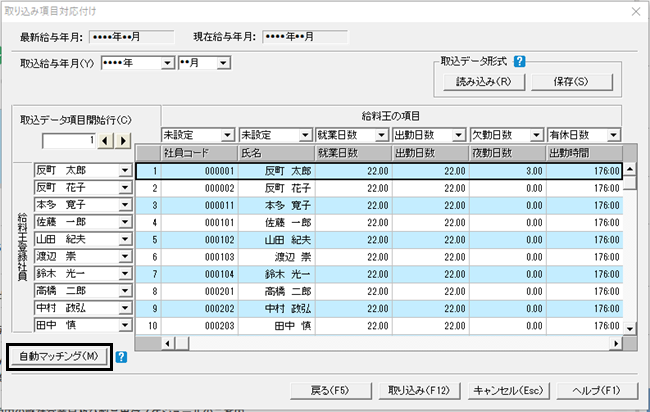
Task: Click the 取り込み(F12) button
Action: (419, 390)
